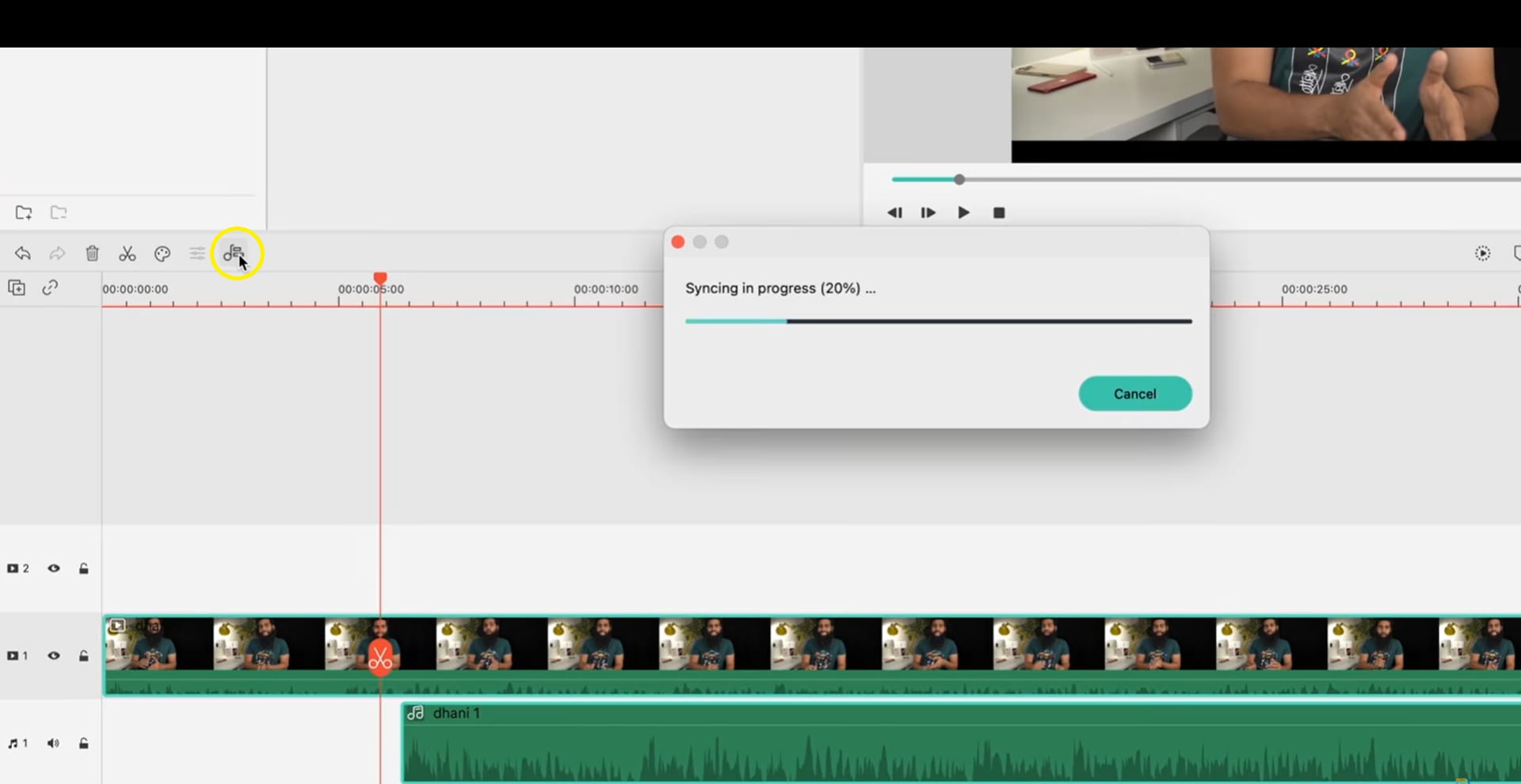Click the video track 1 camera icon
Viewport: 1521px width, 784px height.
(x=13, y=656)
